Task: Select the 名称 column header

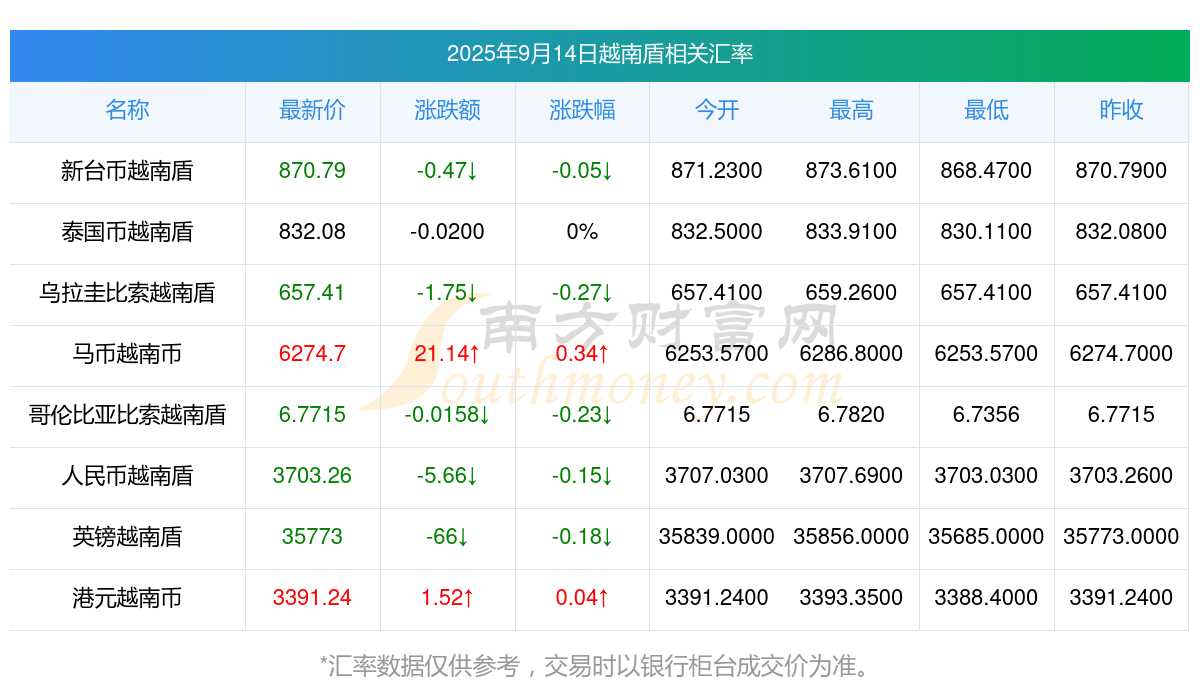Action: pos(127,110)
